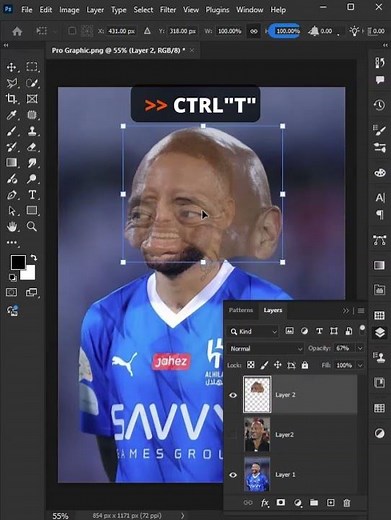Expand status bar arrow

(x=183, y=515)
